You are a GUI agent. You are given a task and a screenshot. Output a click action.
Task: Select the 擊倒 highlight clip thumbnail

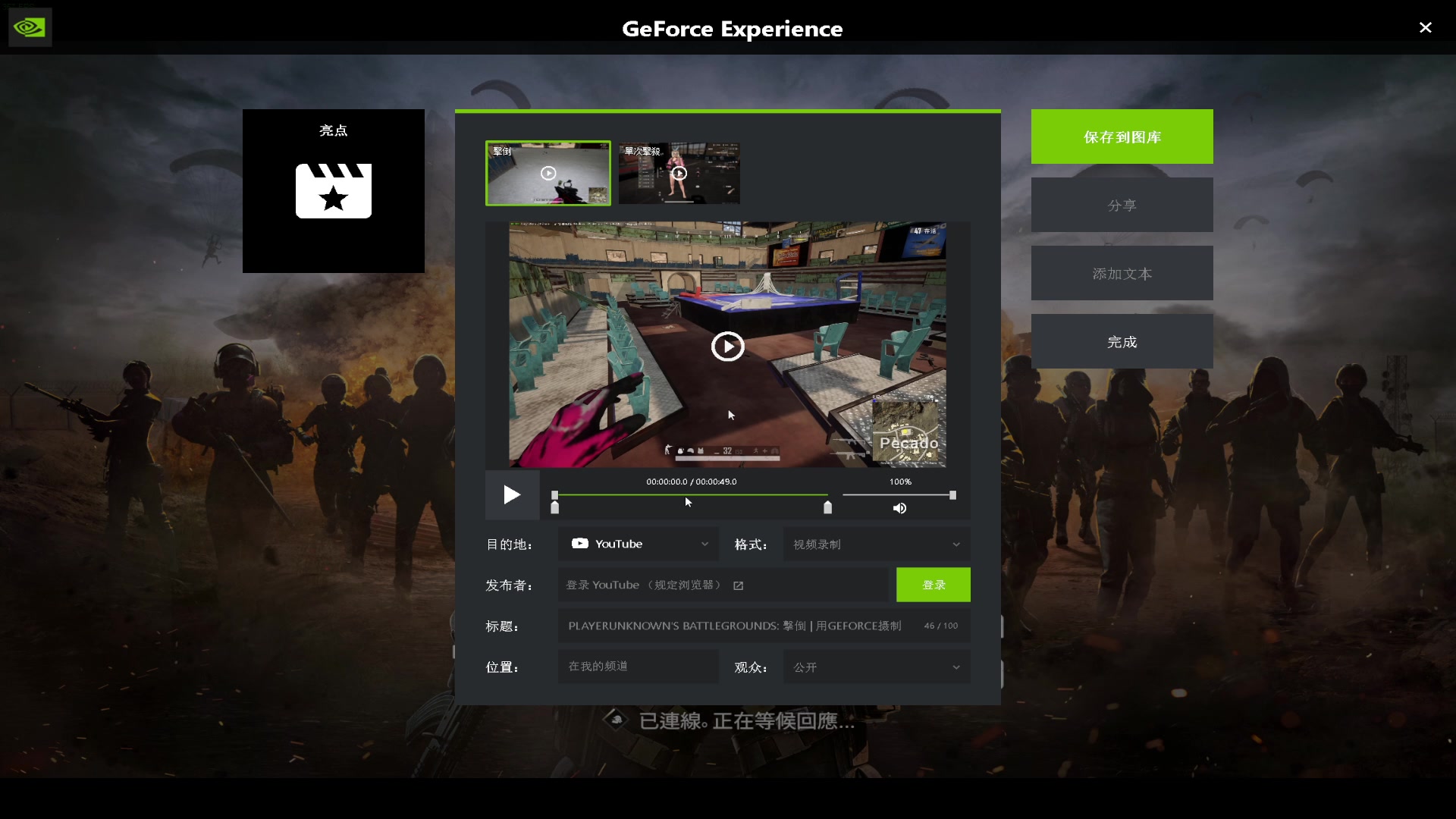548,173
